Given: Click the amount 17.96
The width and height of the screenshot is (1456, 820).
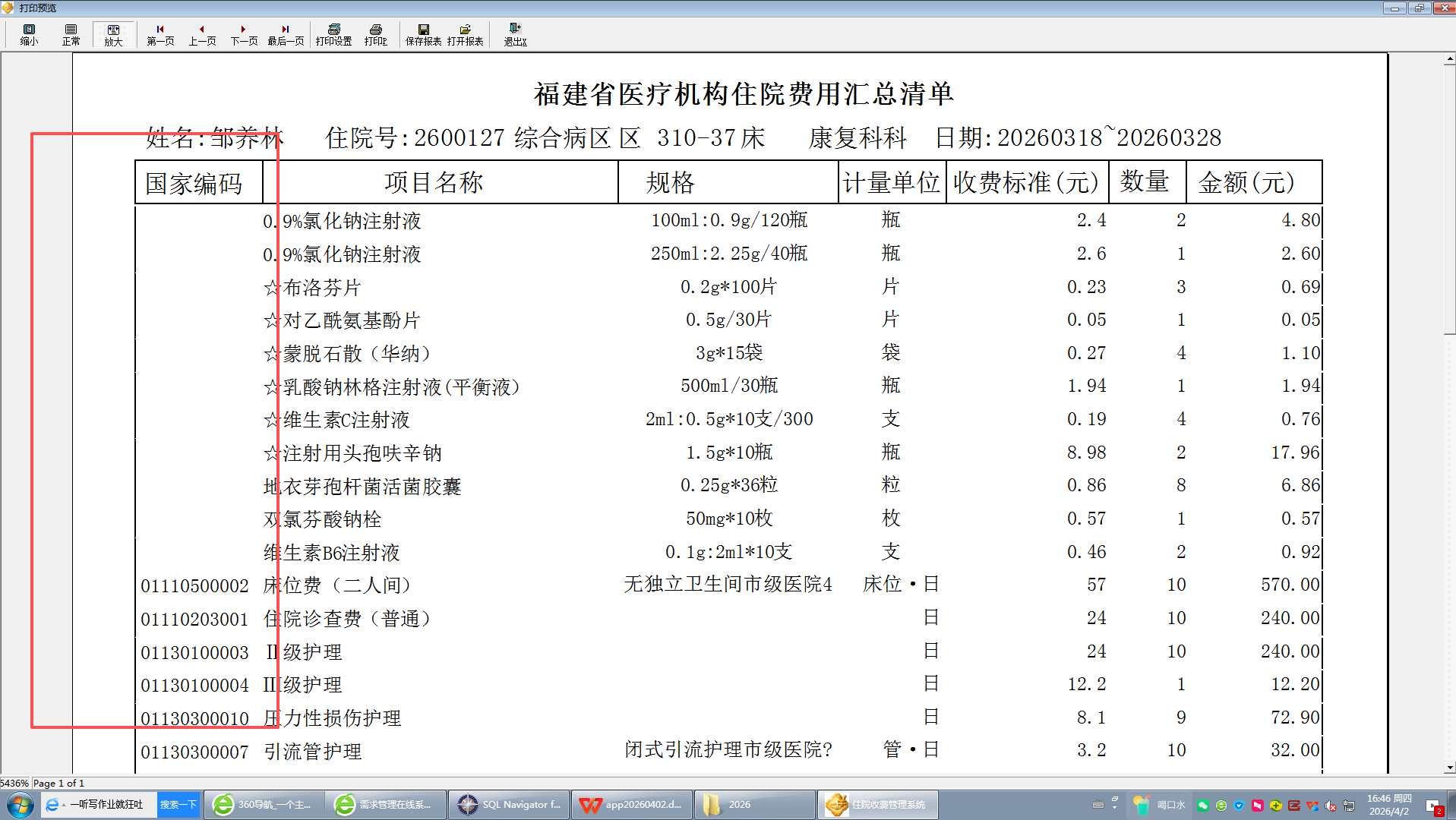Looking at the screenshot, I should click(1296, 453).
